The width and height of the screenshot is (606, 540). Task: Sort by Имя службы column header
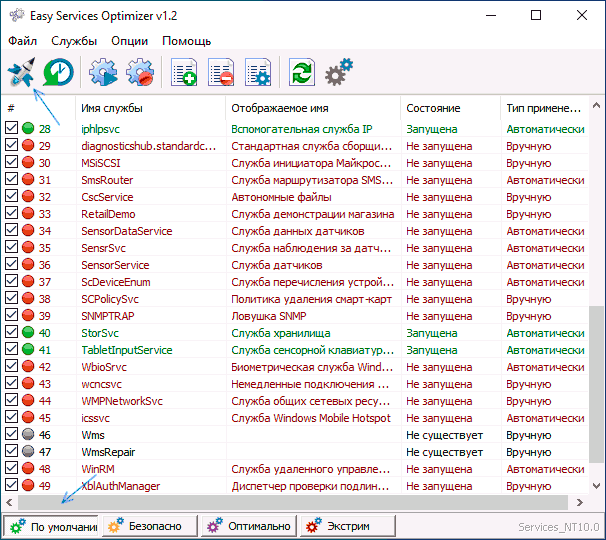coord(150,108)
